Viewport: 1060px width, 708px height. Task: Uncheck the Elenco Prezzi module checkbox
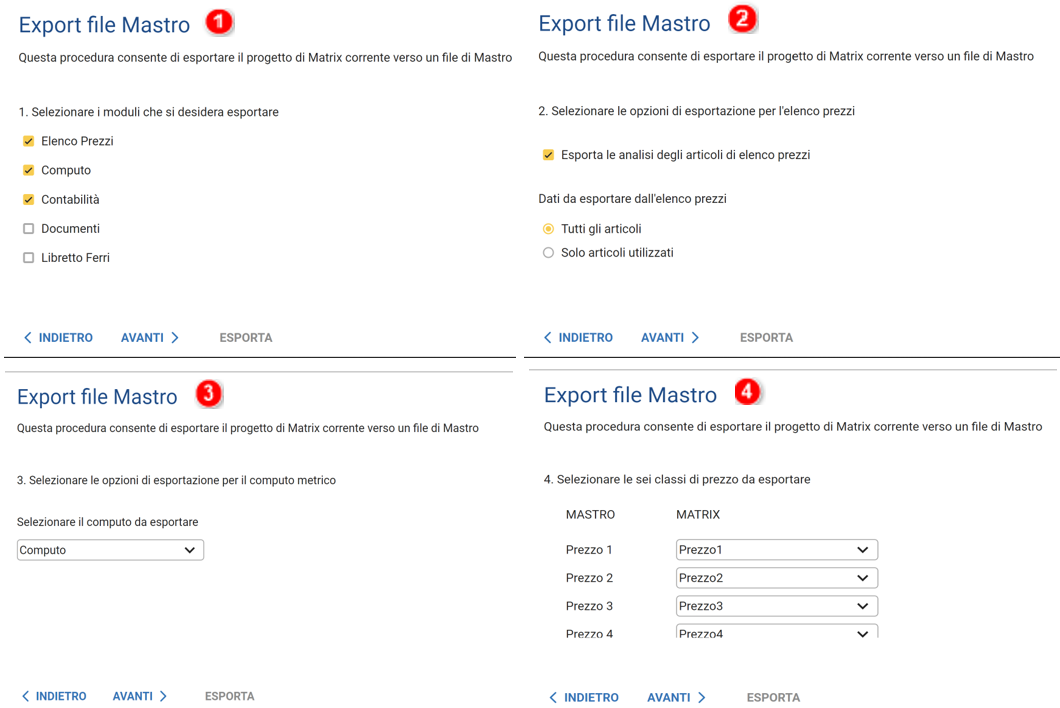click(x=28, y=141)
